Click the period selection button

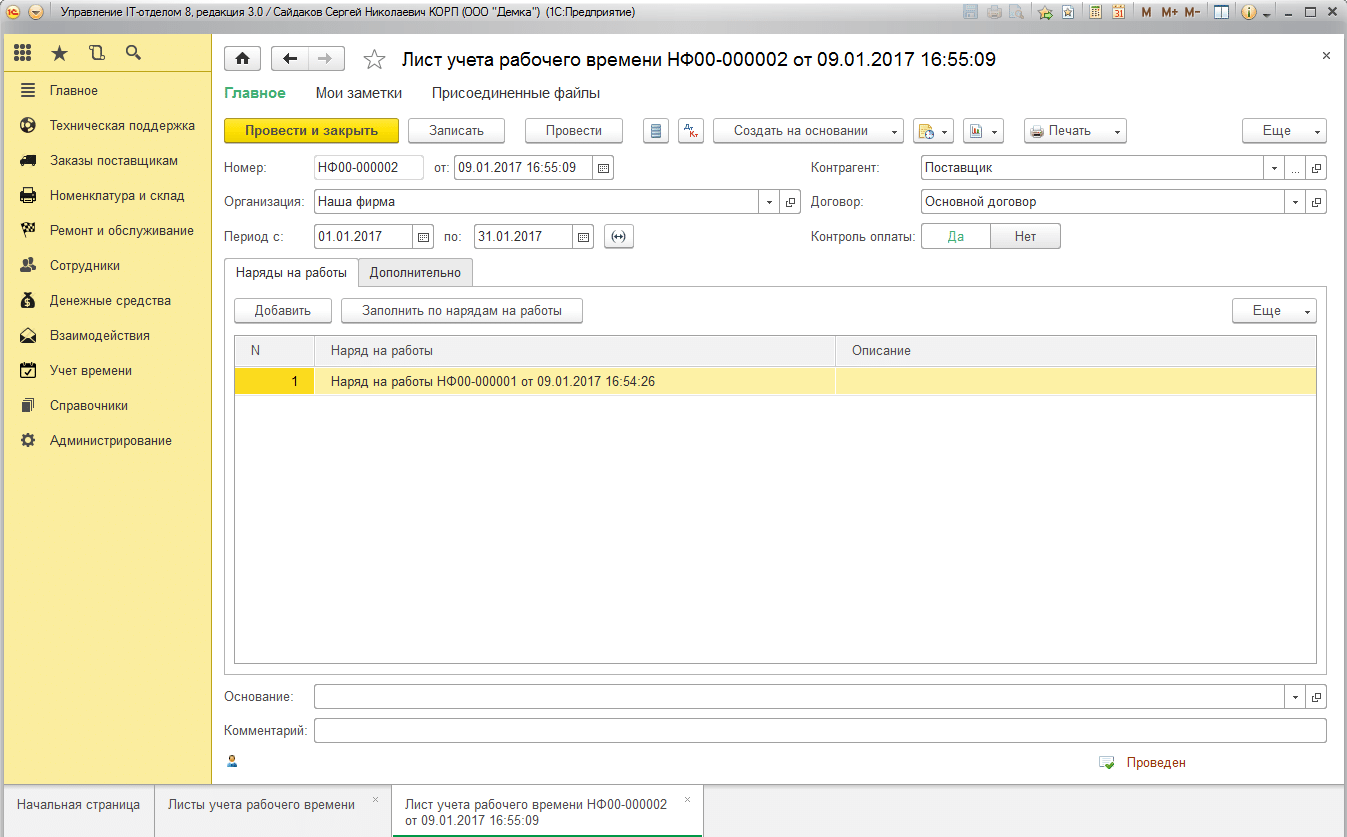619,237
